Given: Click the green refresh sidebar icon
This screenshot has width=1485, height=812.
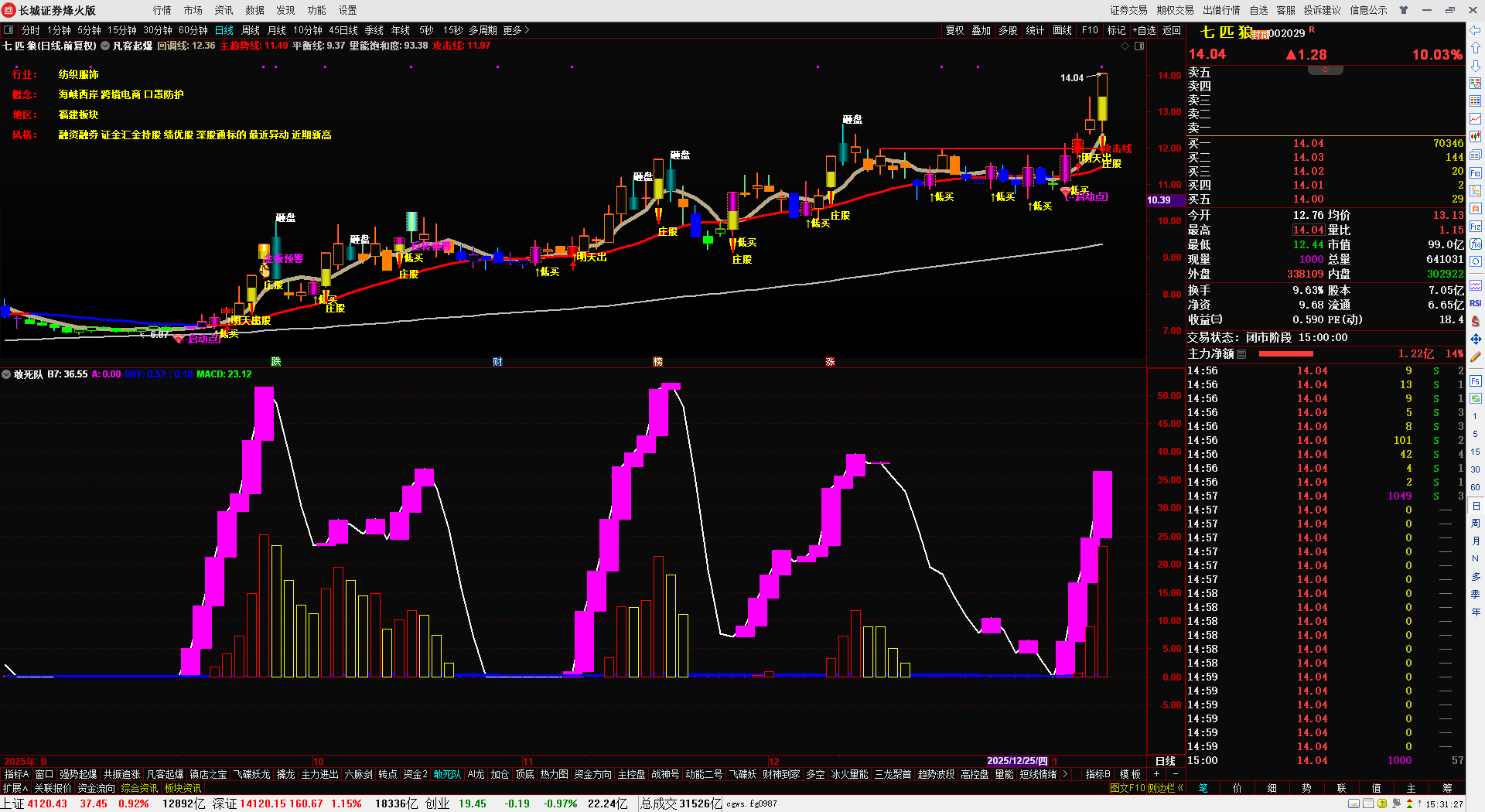Looking at the screenshot, I should 1476,398.
